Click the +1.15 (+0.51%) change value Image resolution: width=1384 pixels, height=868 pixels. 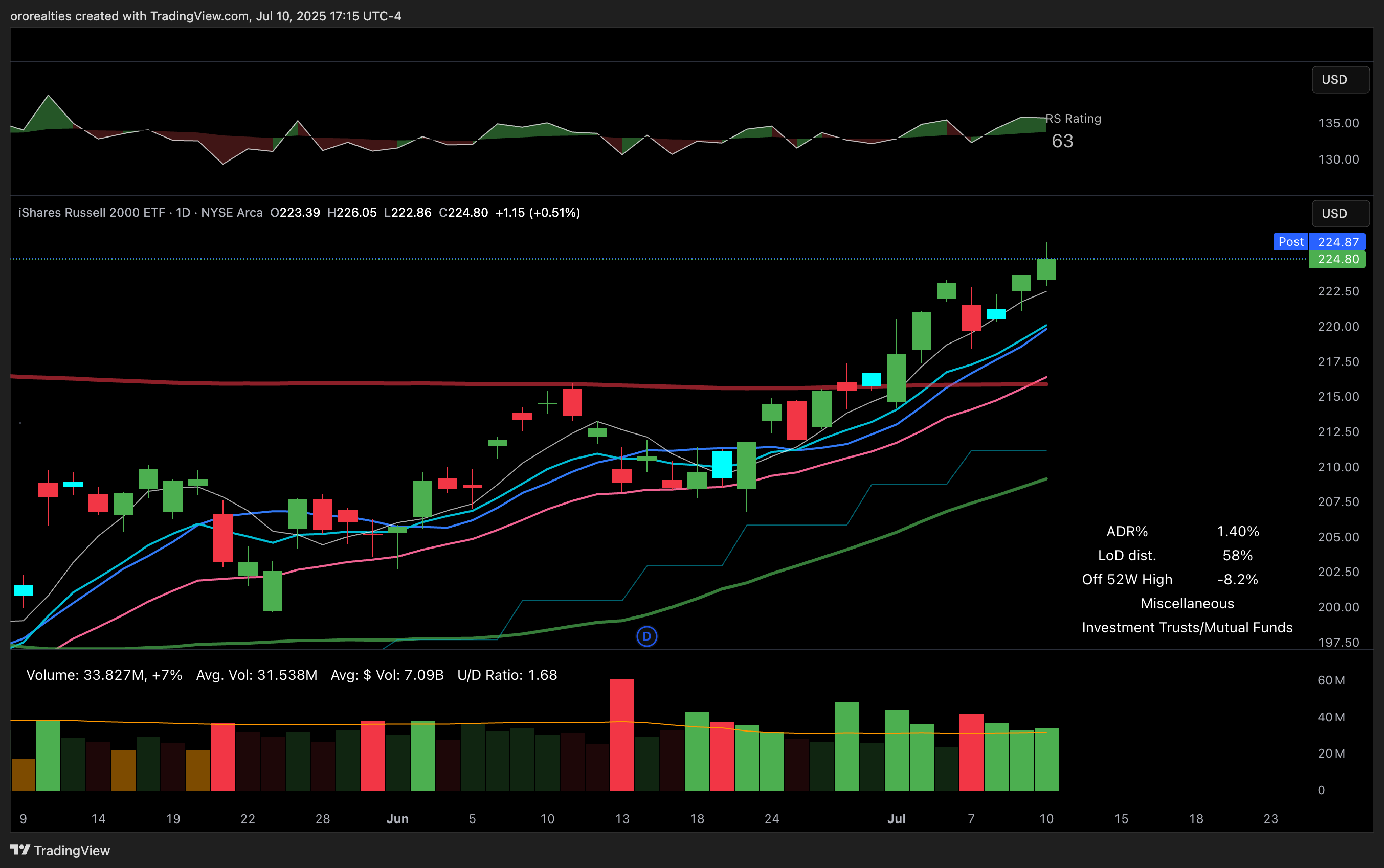538,213
